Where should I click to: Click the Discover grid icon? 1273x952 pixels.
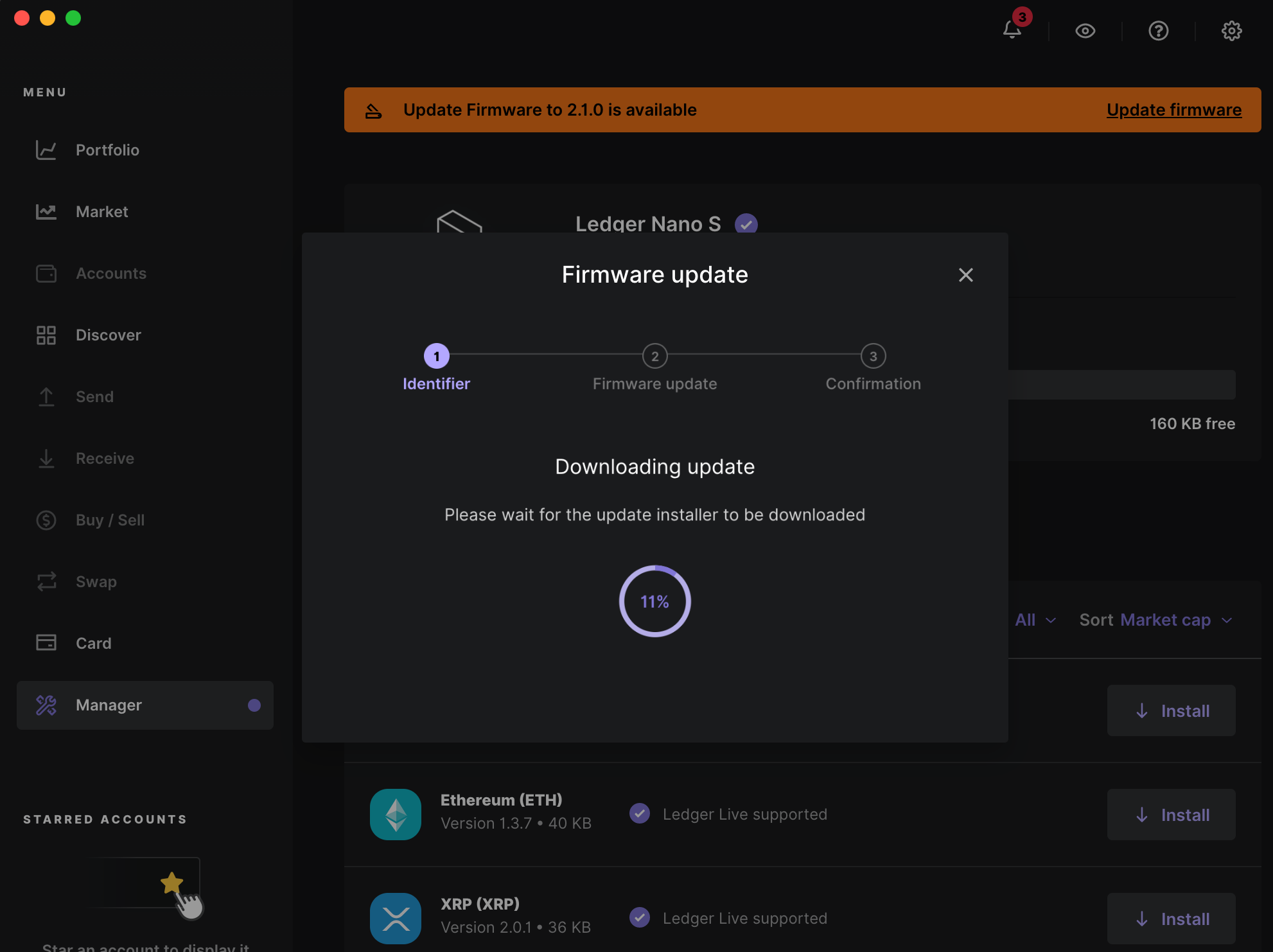[x=46, y=335]
